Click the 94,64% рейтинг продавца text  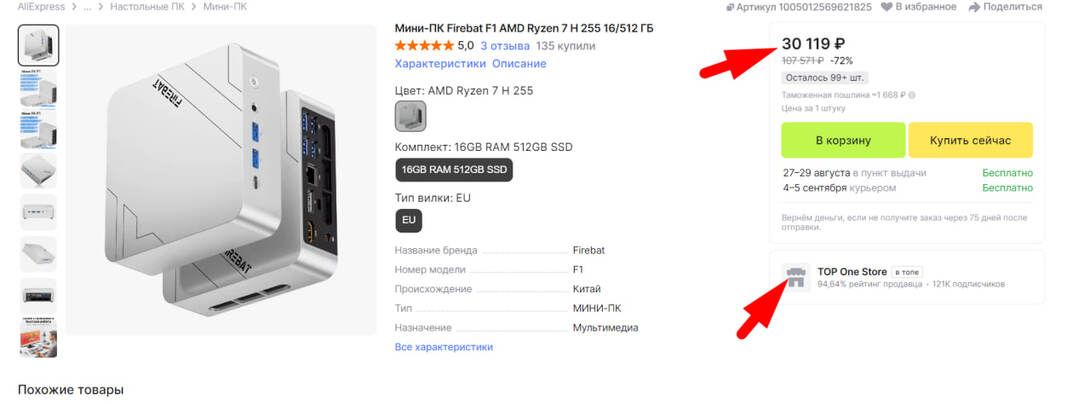coord(870,284)
